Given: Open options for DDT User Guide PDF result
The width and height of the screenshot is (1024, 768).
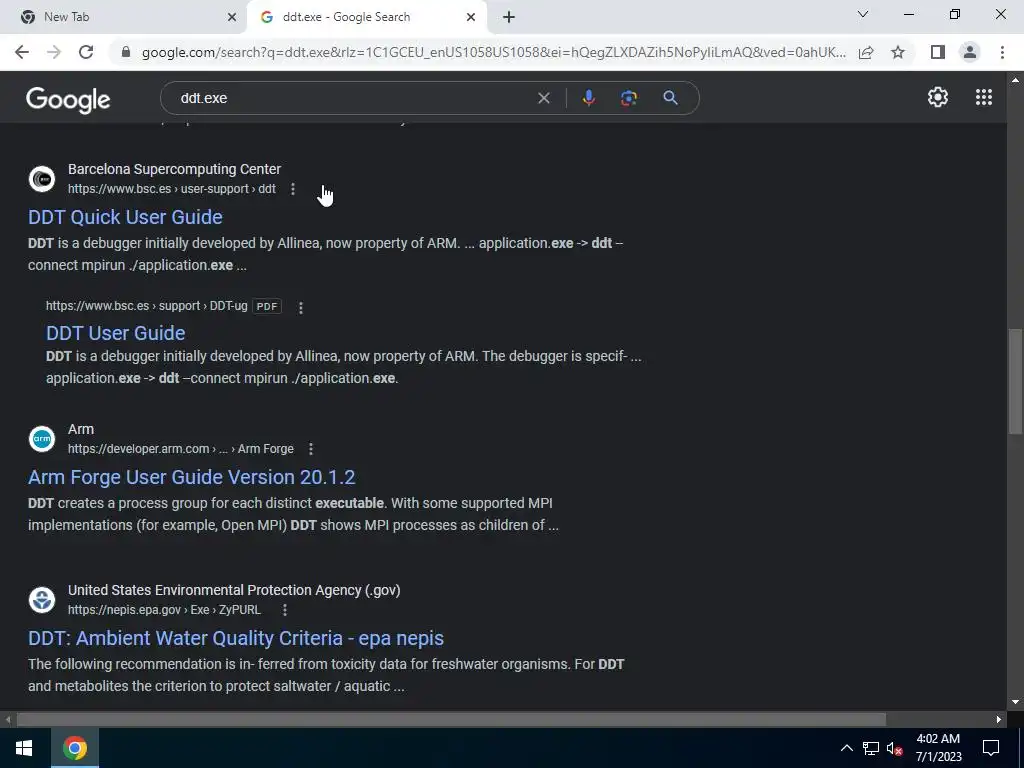Looking at the screenshot, I should 300,308.
